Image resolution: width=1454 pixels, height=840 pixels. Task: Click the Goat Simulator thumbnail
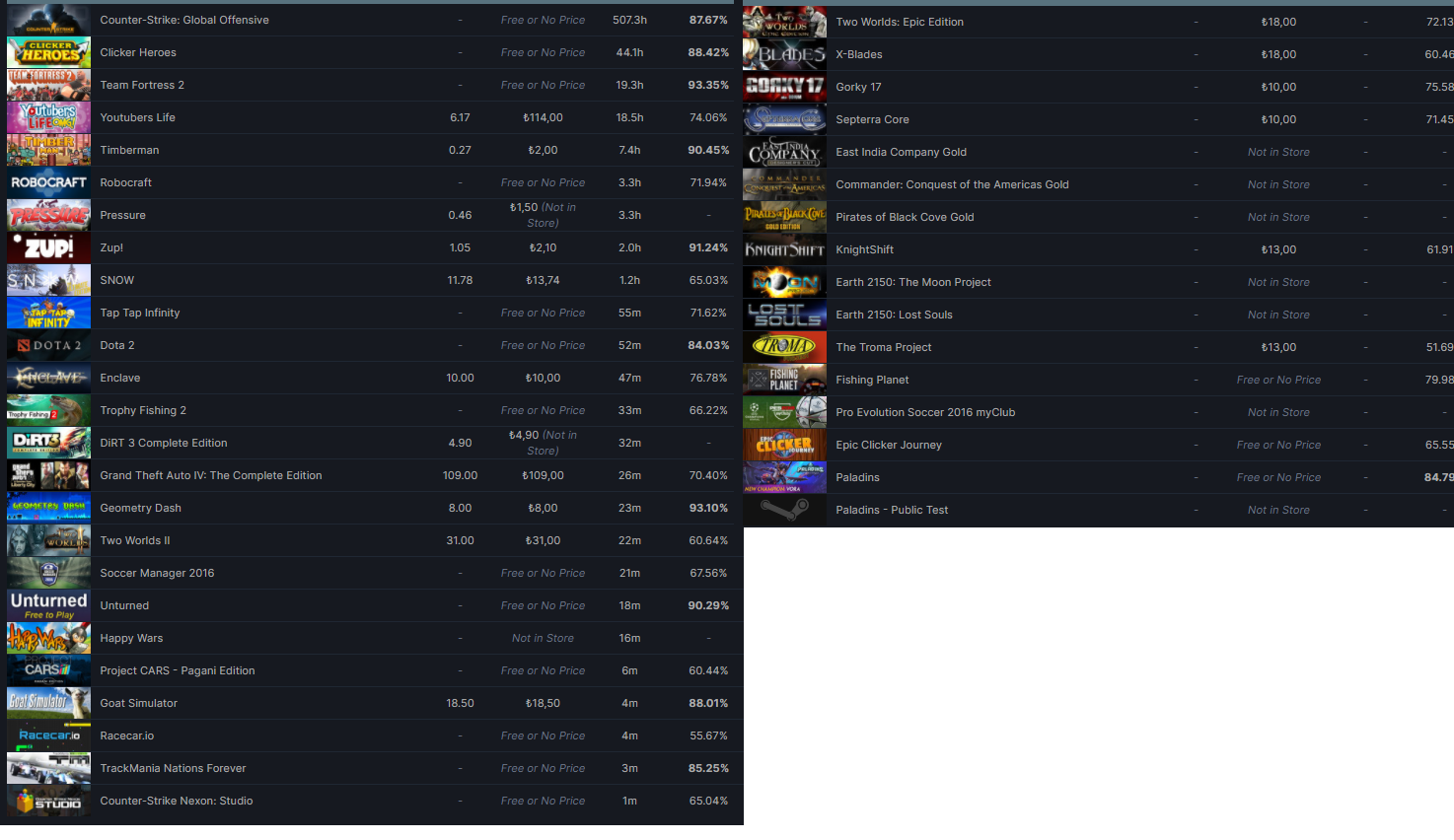[x=48, y=703]
